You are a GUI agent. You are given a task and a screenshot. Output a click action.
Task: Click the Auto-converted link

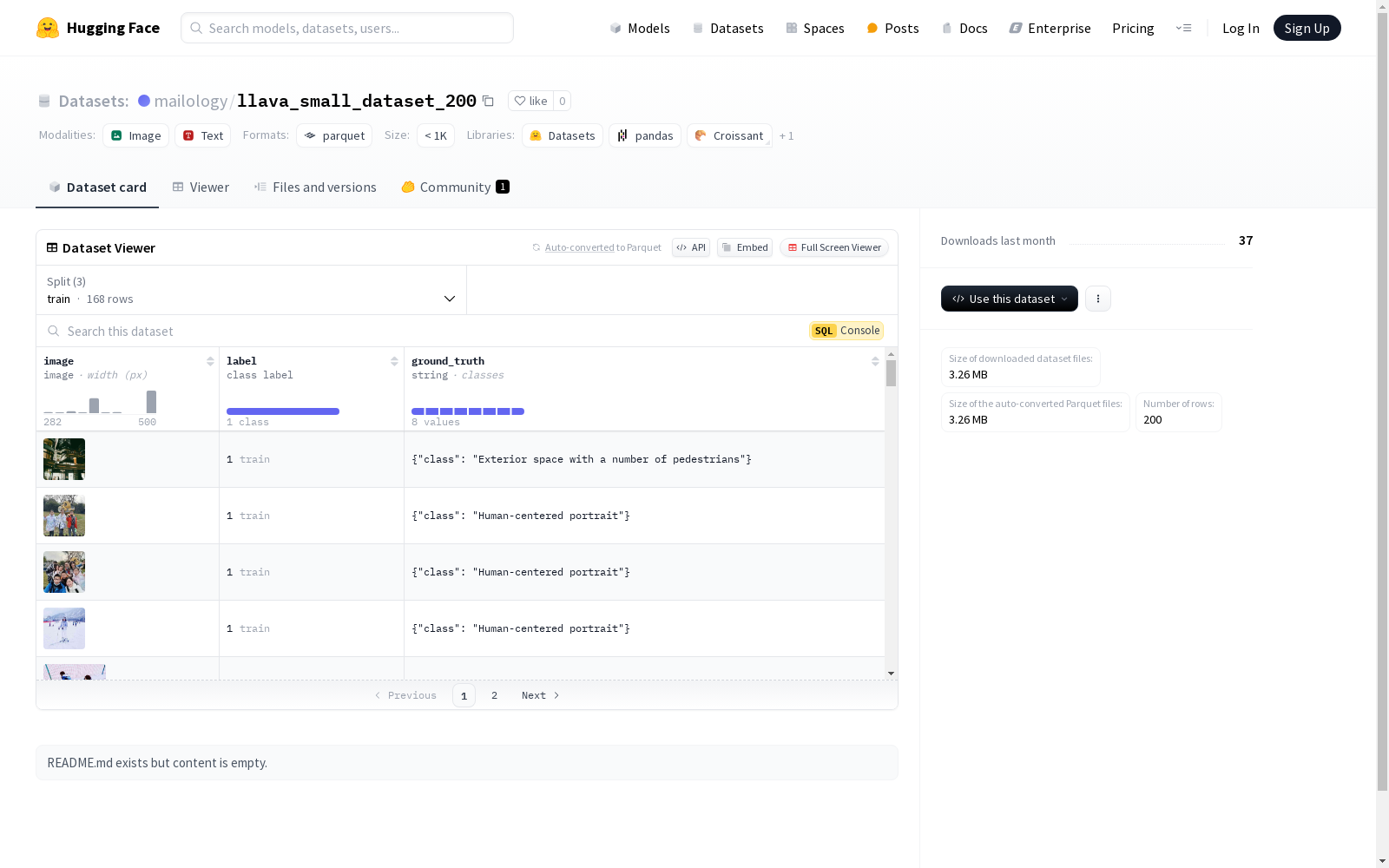pyautogui.click(x=580, y=247)
